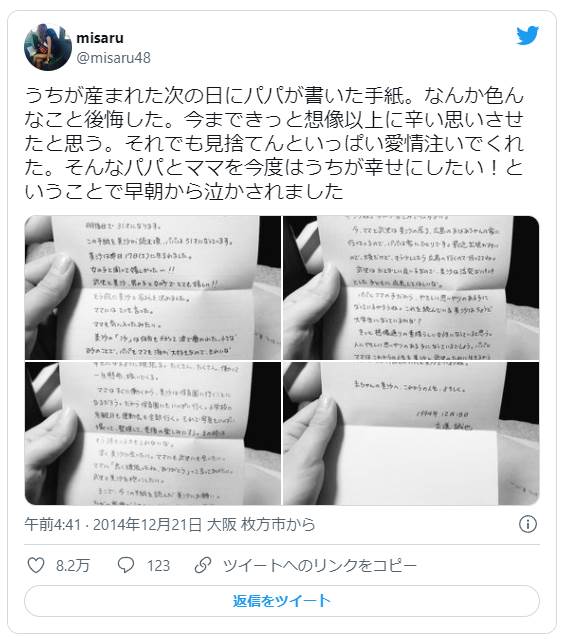Open the @misaru48 handle link
The image size is (562, 639).
click(x=113, y=57)
